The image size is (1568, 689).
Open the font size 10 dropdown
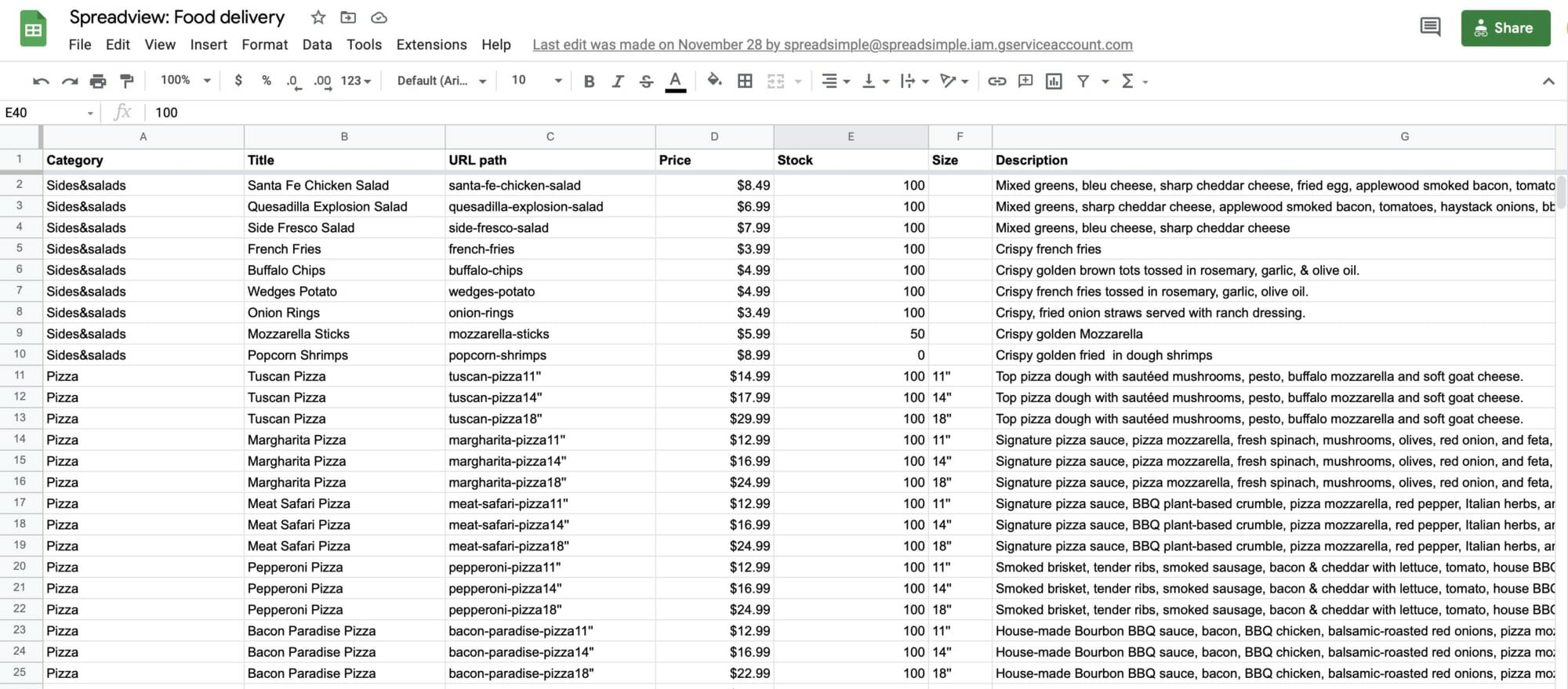point(536,80)
